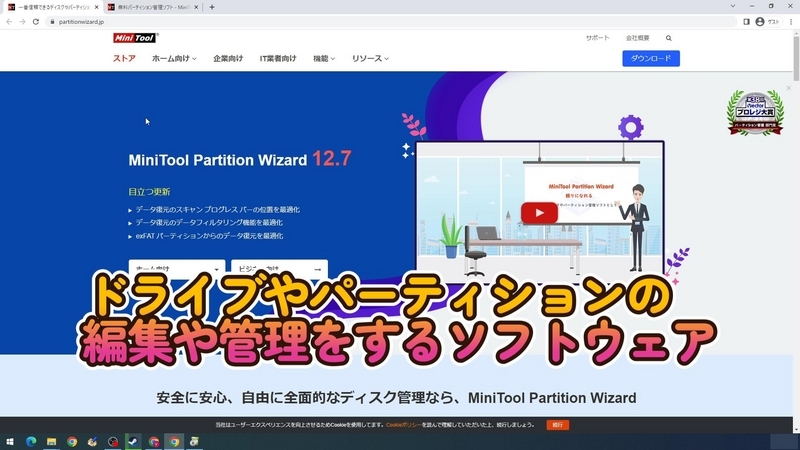The height and width of the screenshot is (450, 800).
Task: Expand the ホーム向け dropdown menu
Action: (174, 59)
